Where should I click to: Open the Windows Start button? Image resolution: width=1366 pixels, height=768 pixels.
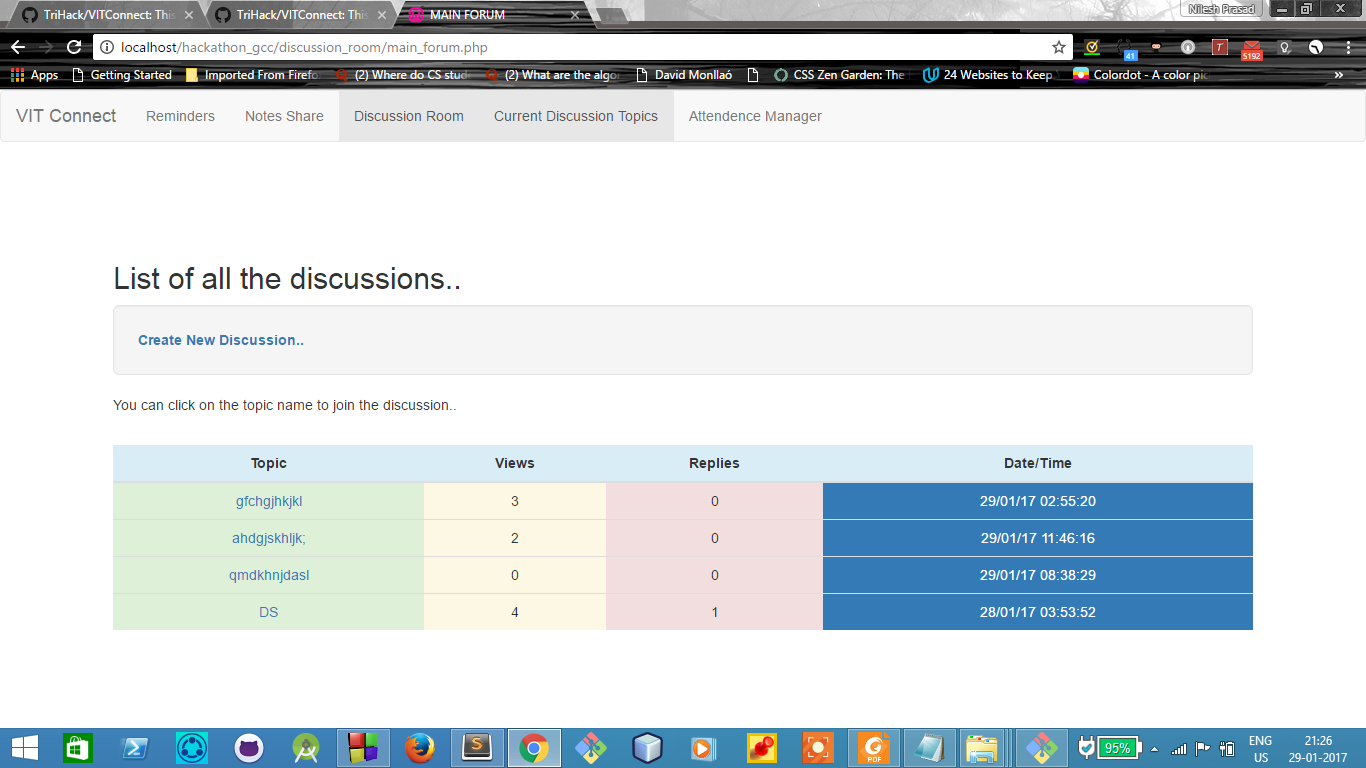(25, 747)
